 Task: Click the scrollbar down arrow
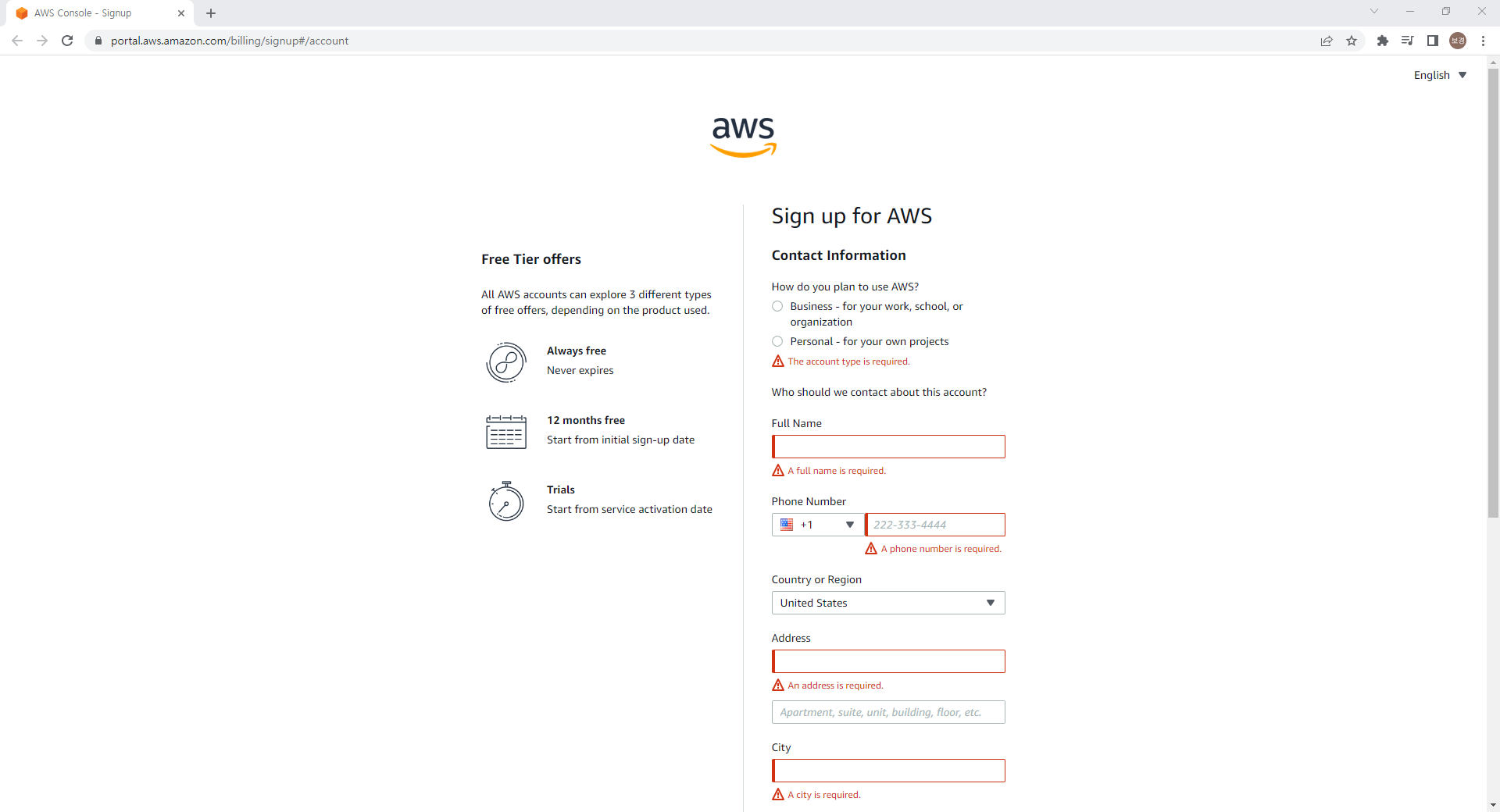point(1493,805)
